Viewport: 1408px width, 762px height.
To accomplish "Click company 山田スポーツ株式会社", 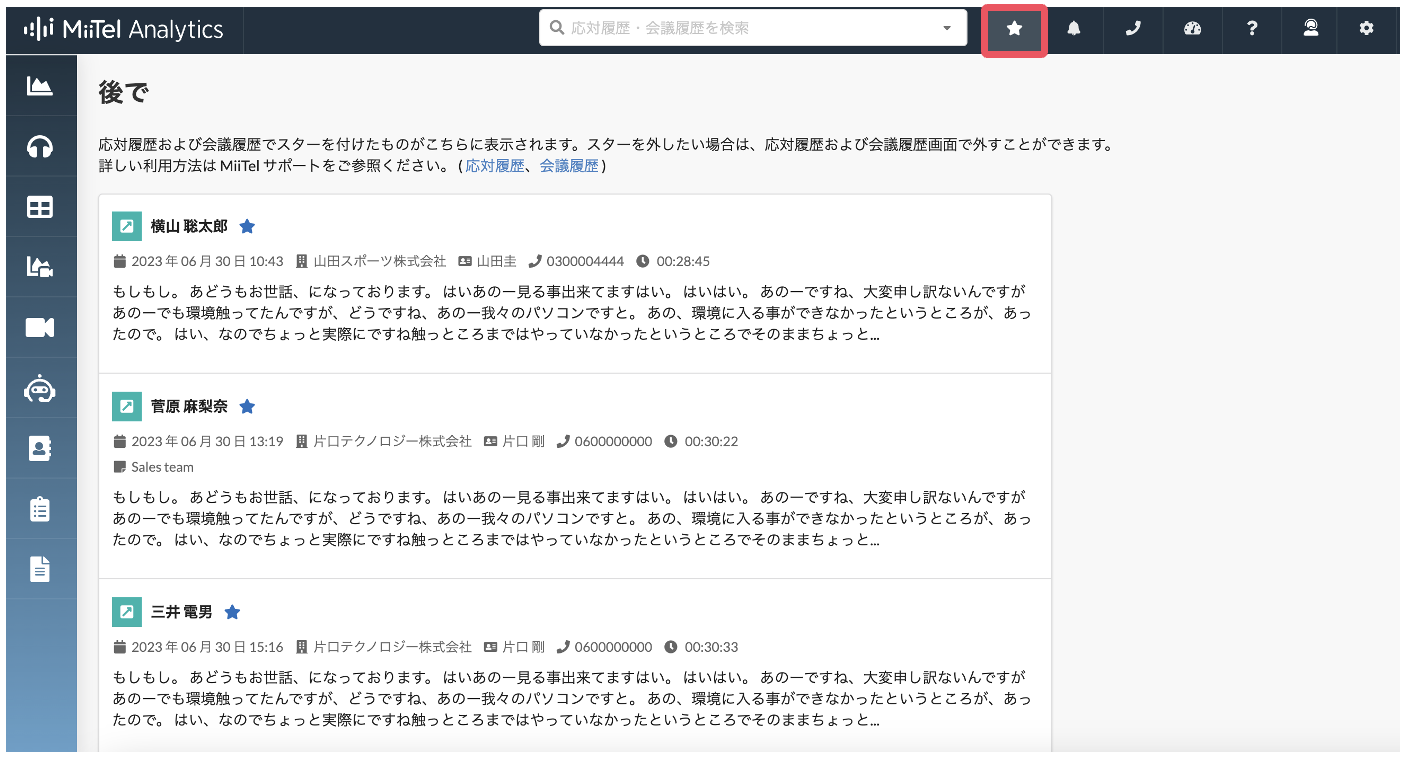I will tap(379, 261).
